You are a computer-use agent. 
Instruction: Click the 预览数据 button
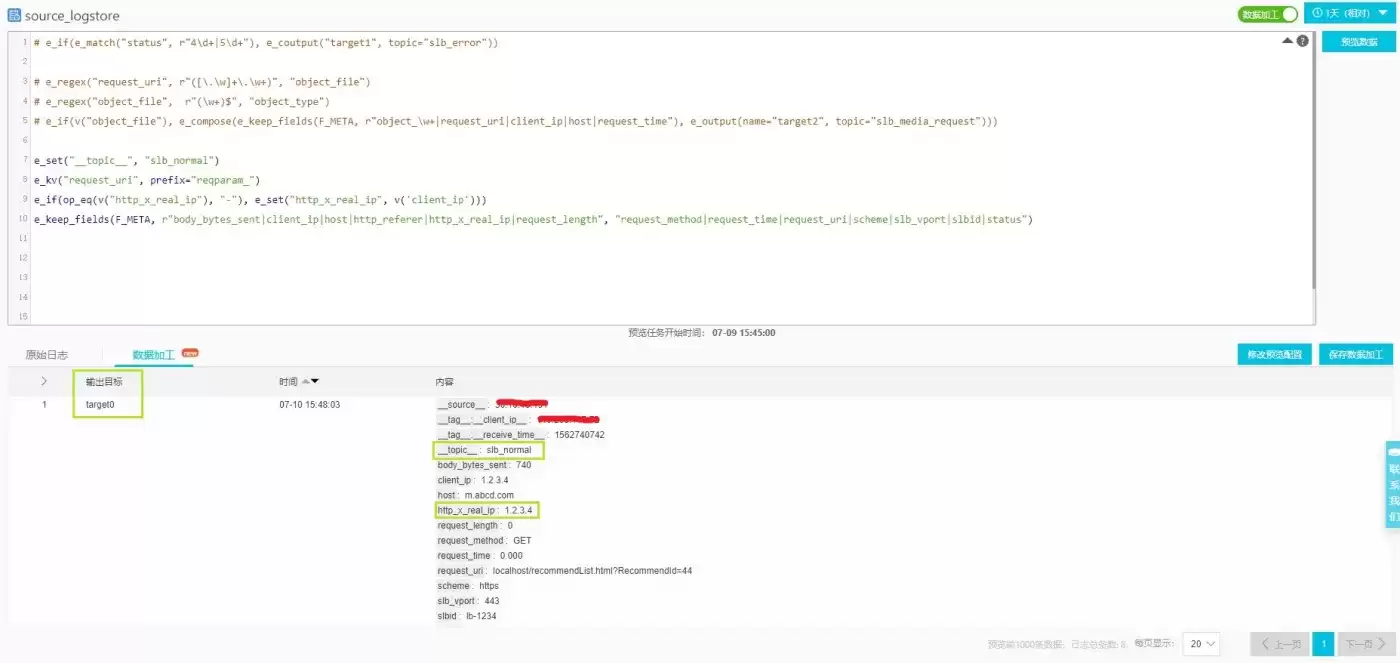[1359, 42]
